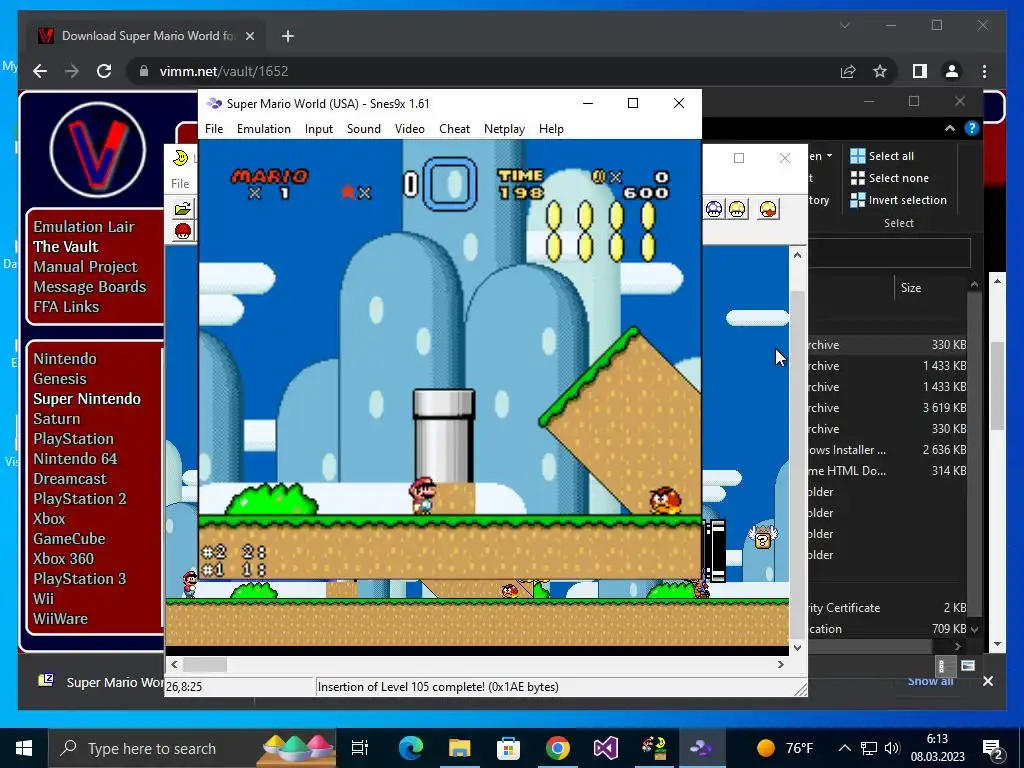Viewport: 1024px width, 768px height.
Task: Open the Input menu in Snes9x
Action: pyautogui.click(x=319, y=129)
